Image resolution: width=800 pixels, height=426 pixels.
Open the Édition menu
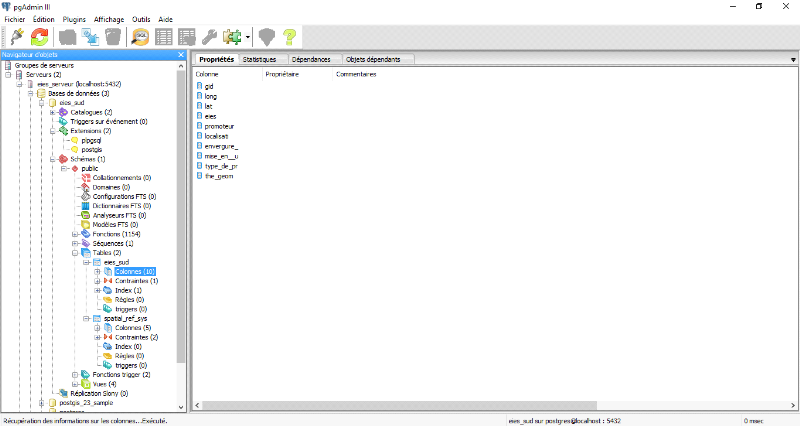click(x=44, y=19)
